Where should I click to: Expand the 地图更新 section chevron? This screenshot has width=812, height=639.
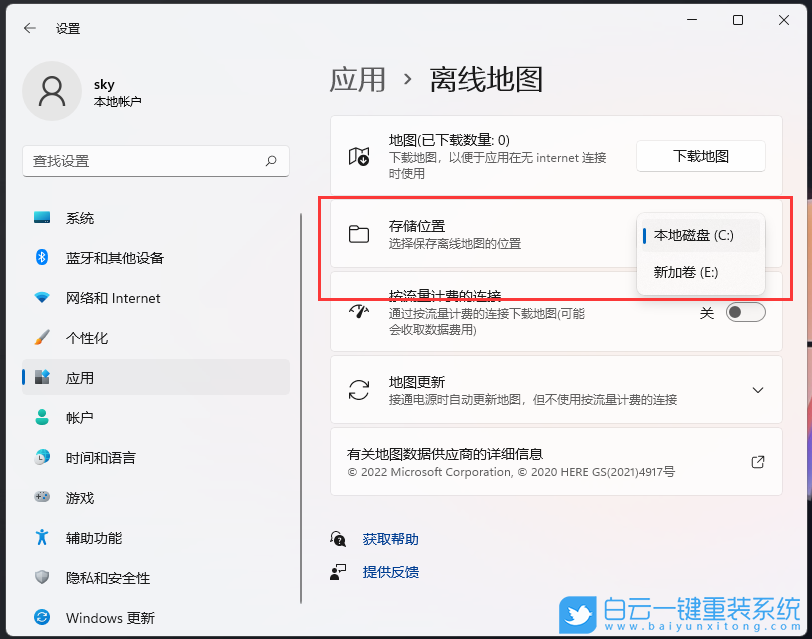click(x=757, y=390)
